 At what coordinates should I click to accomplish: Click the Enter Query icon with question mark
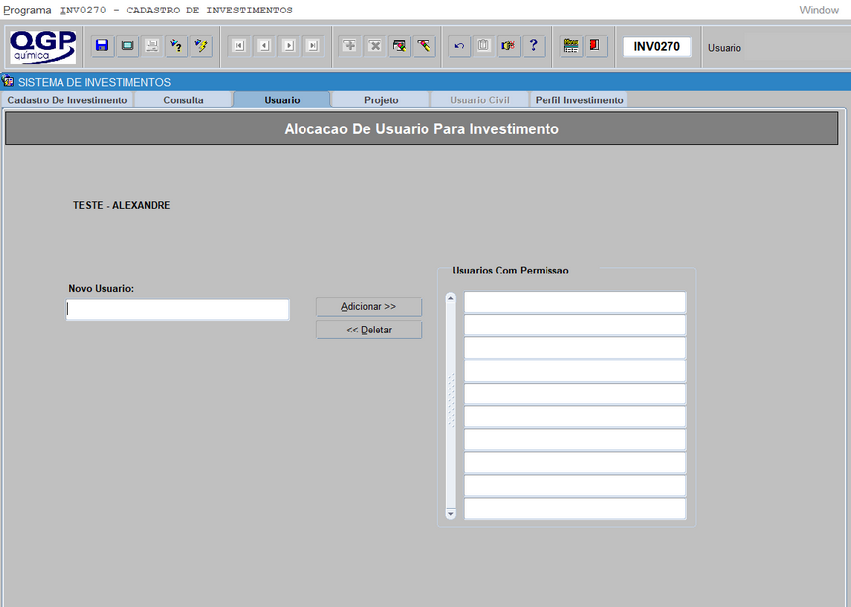(177, 46)
